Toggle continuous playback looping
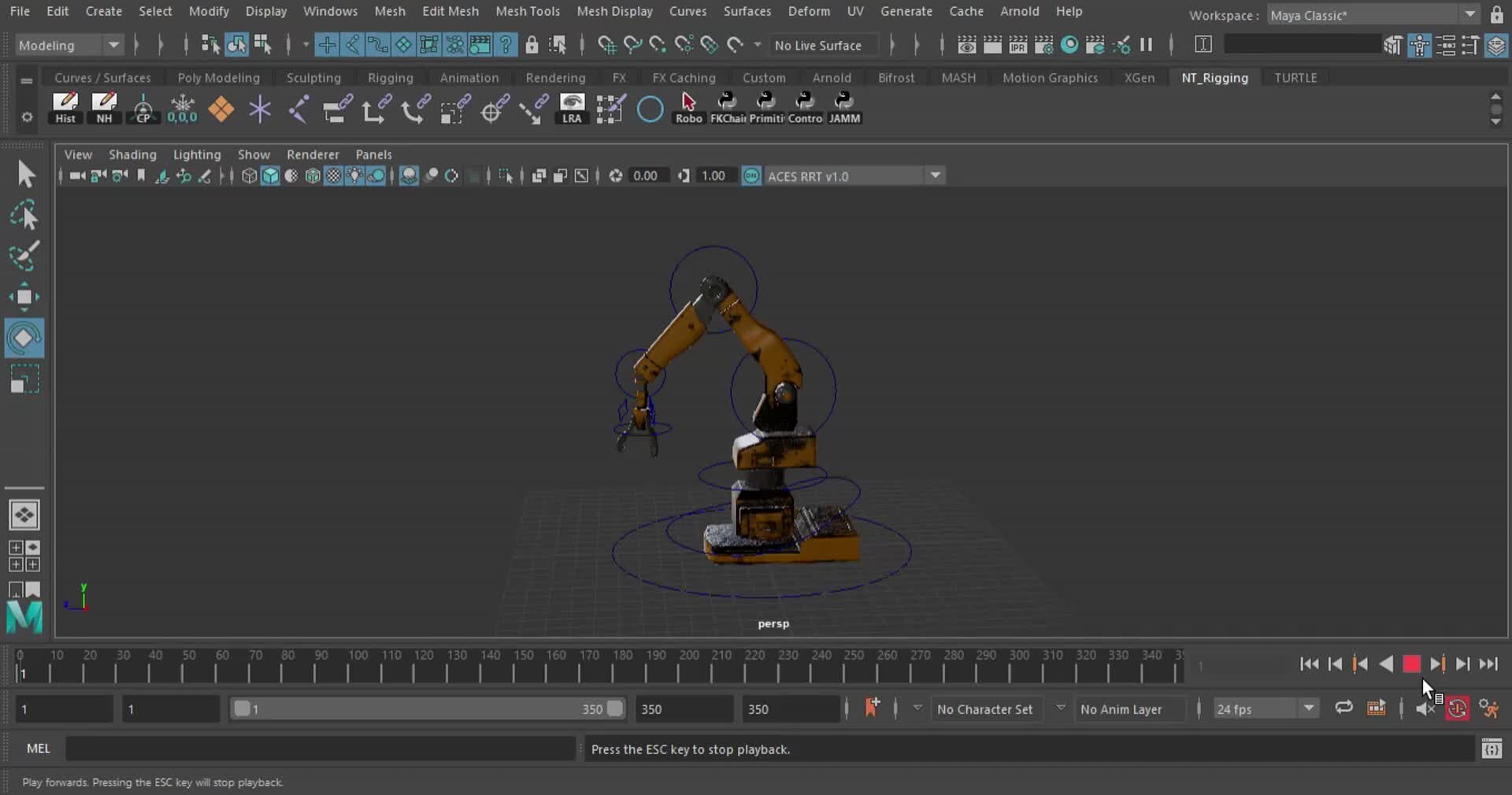This screenshot has height=795, width=1512. tap(1343, 709)
